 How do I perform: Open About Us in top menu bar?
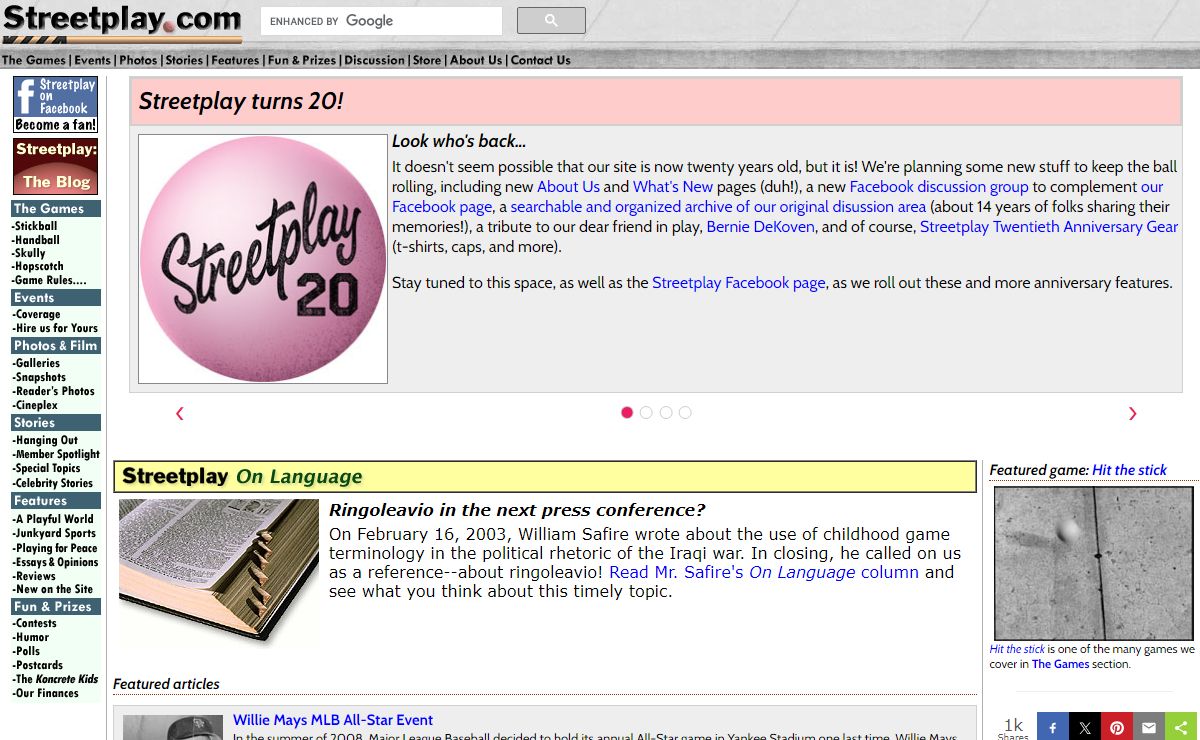point(476,60)
